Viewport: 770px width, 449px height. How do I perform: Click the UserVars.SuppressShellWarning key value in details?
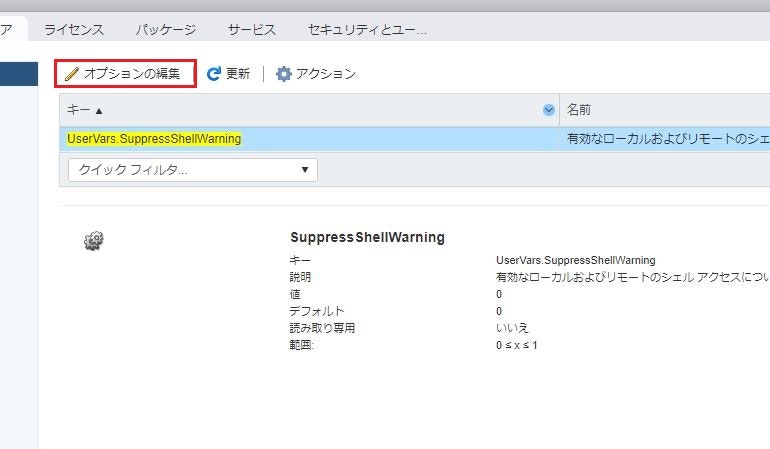click(x=576, y=260)
